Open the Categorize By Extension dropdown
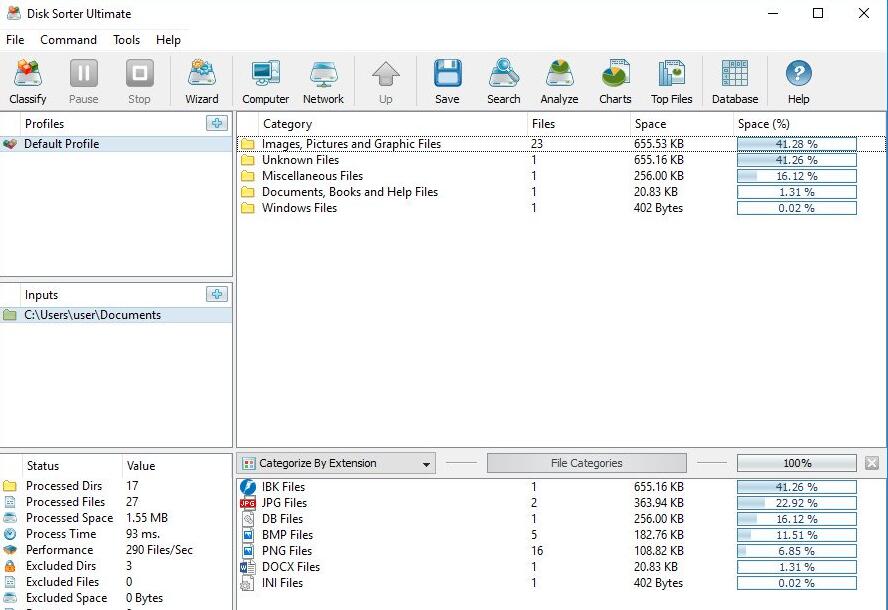The image size is (888, 610). pyautogui.click(x=336, y=463)
